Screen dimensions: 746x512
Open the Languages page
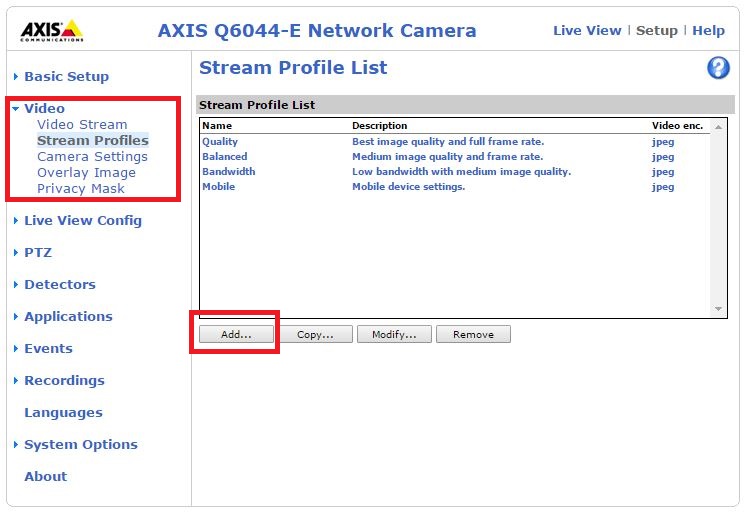click(x=63, y=412)
